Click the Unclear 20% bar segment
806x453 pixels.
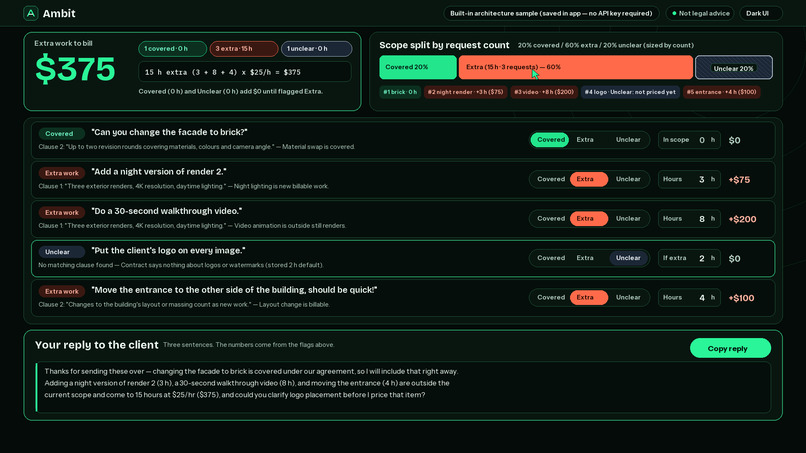tap(734, 67)
